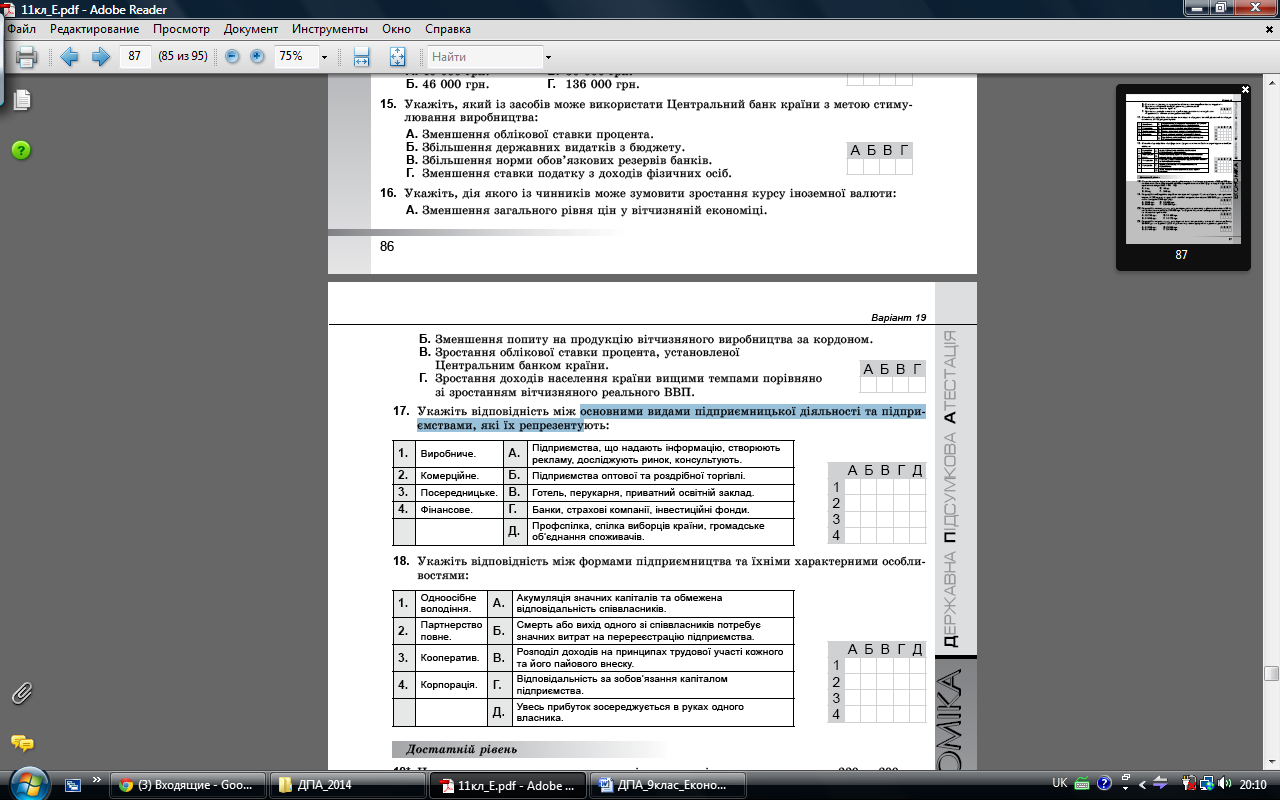Expand the quick launch chevron on the taskbar
Screen dimensions: 1280x800
[97, 780]
